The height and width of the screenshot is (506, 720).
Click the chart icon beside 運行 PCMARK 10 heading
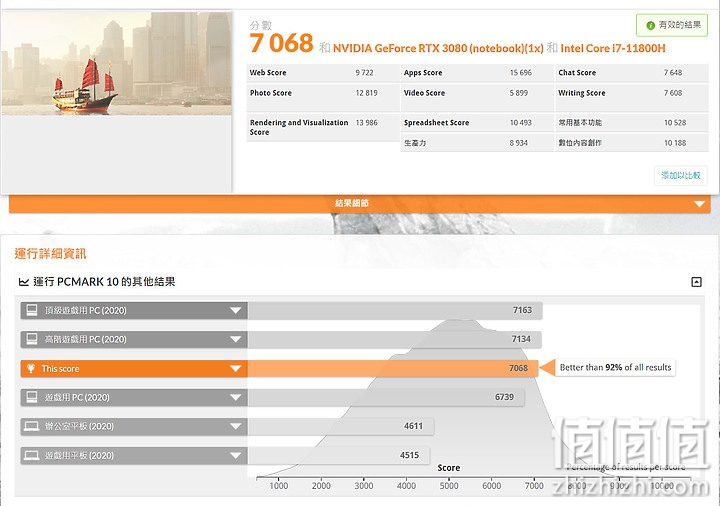pos(23,282)
